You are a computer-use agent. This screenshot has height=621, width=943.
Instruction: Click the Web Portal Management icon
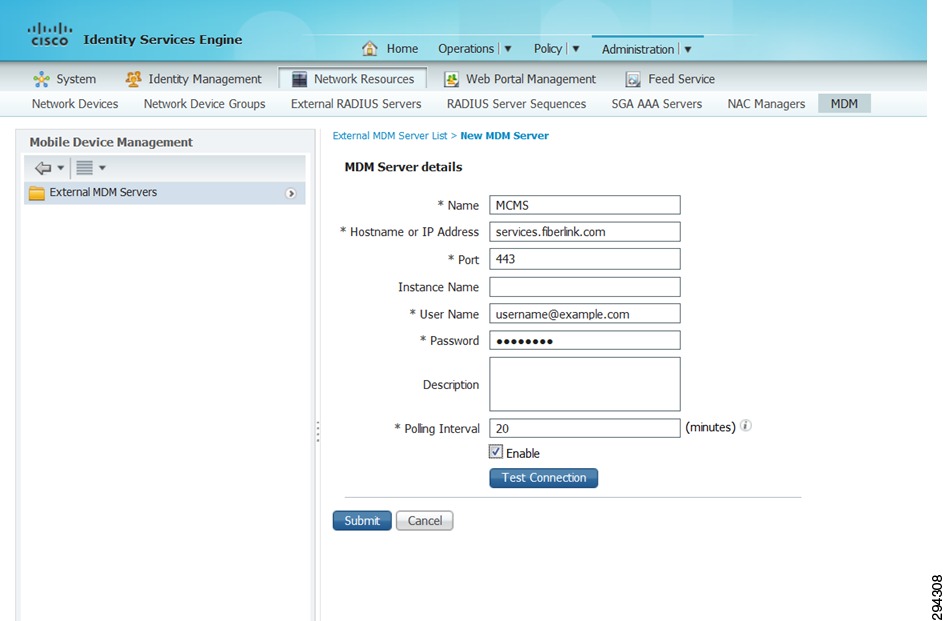click(x=451, y=79)
